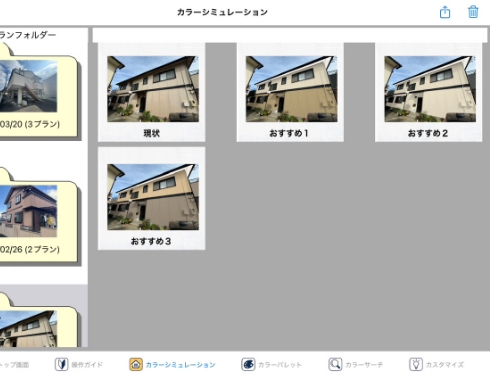Open the 操作ガイド guide icon
490x380 pixels.
(61, 364)
